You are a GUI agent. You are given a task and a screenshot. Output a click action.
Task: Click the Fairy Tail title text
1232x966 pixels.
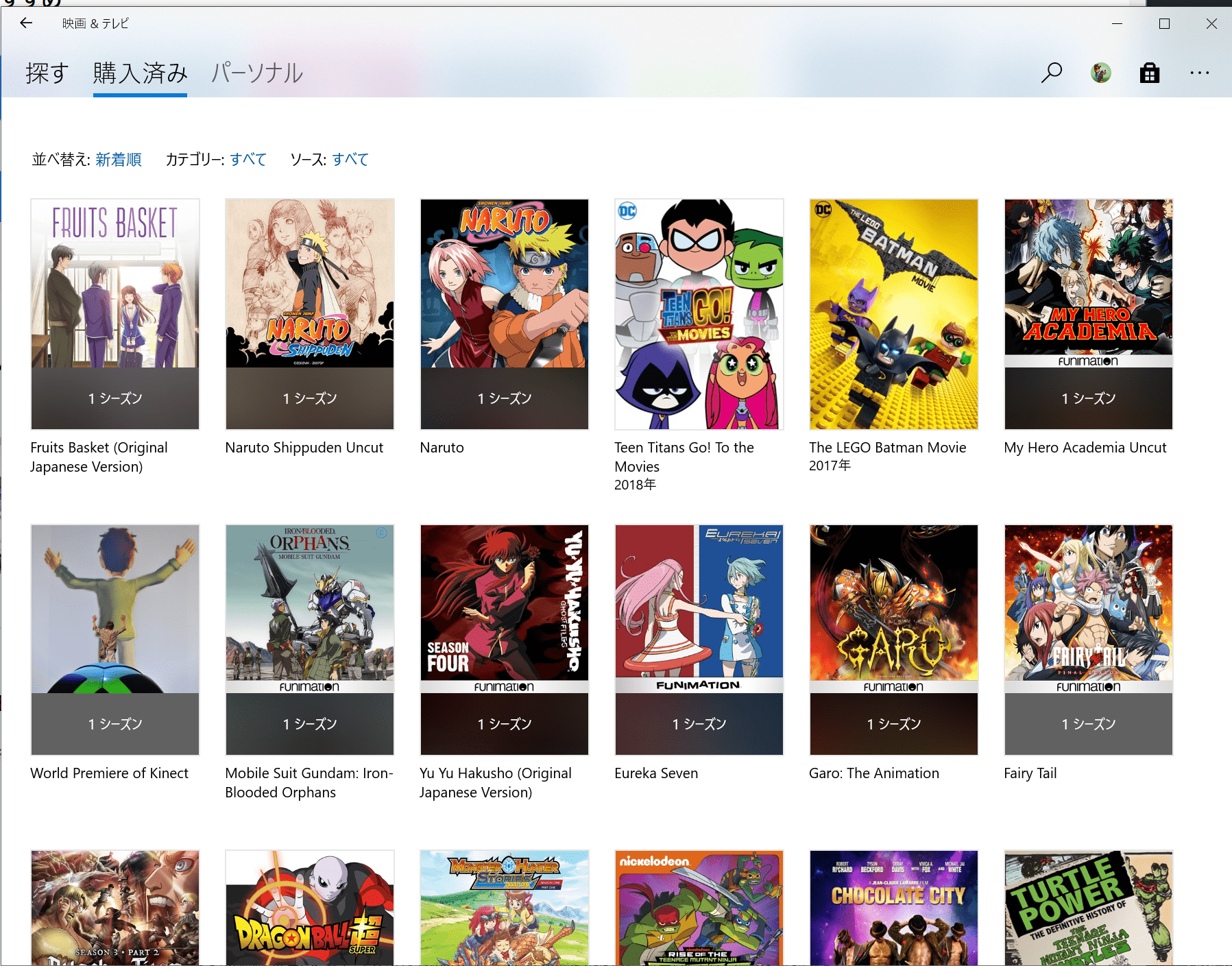tap(1030, 773)
